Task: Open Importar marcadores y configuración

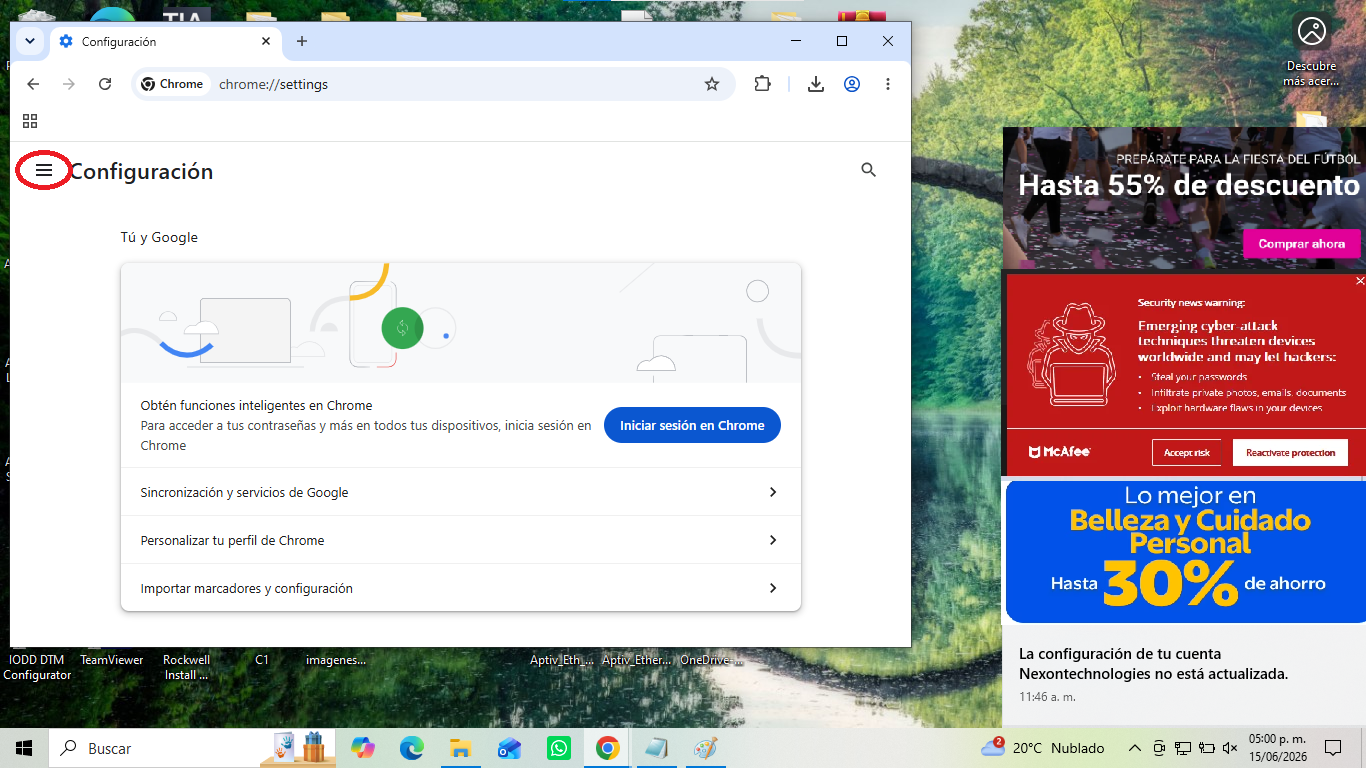Action: point(461,588)
